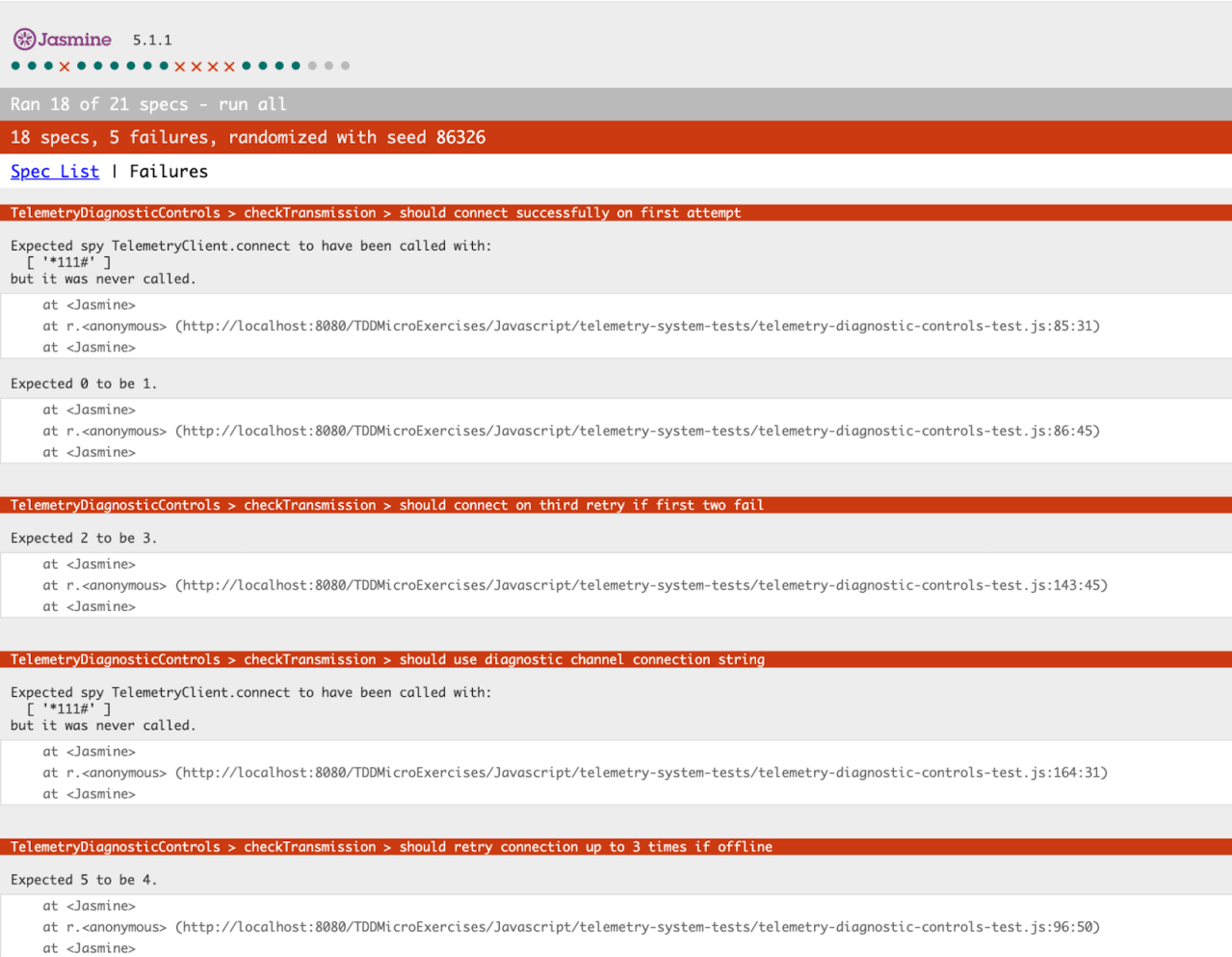
Task: Click the Jasmine version number 5.1.1
Action: click(x=152, y=40)
